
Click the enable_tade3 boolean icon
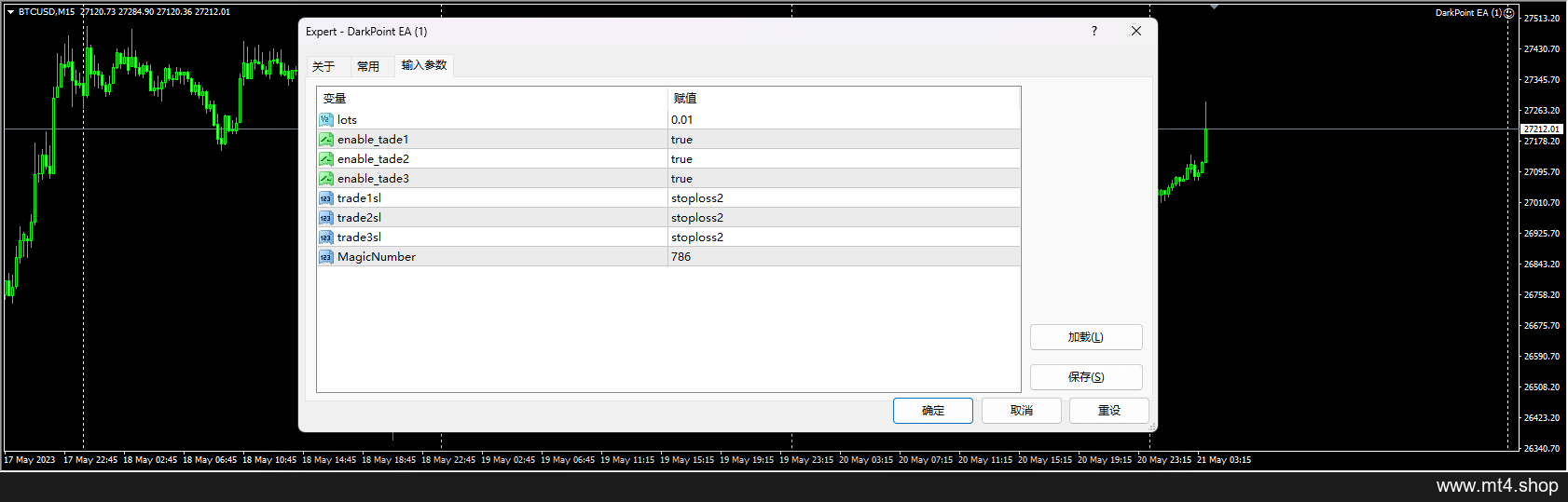pos(325,179)
